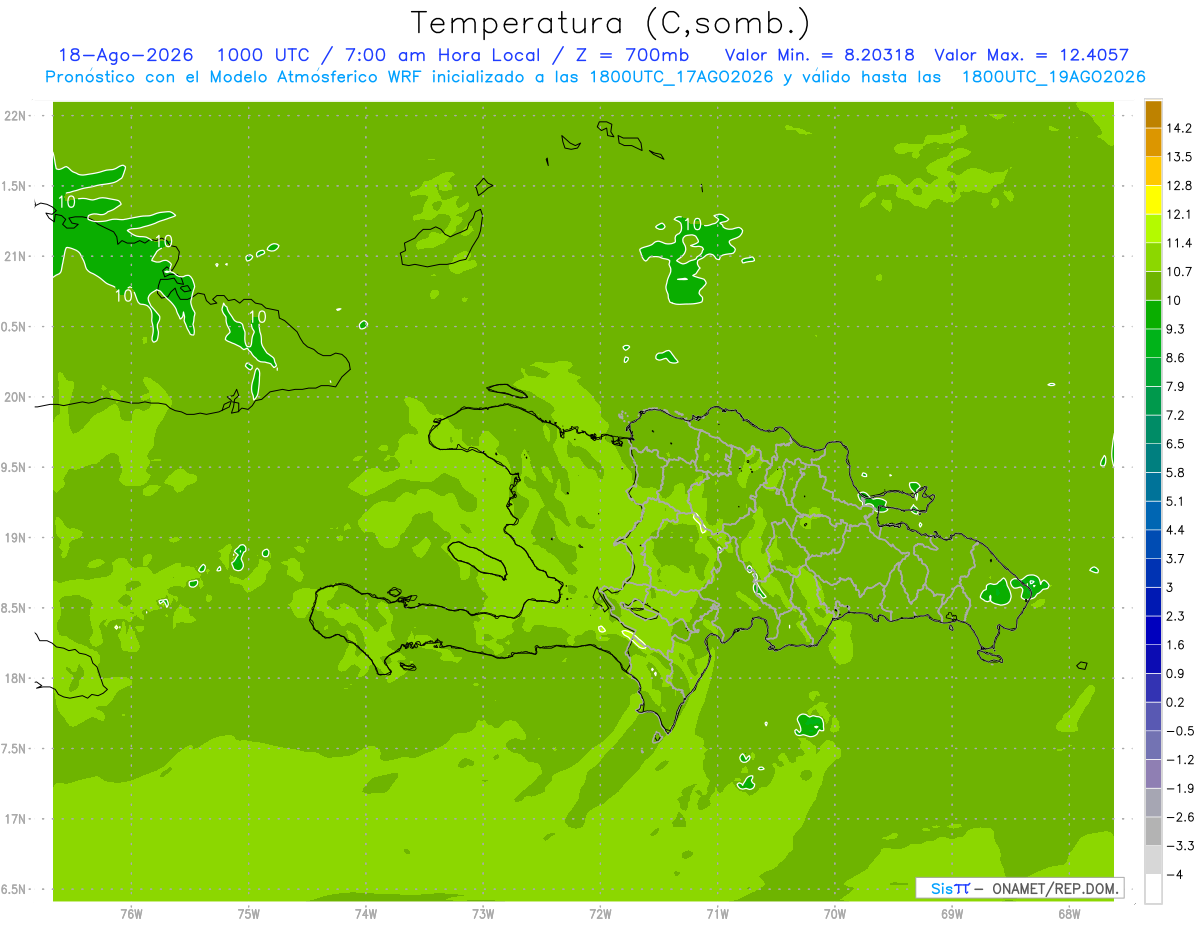Click the '72W' longitude label
The image size is (1200, 927).
click(x=600, y=913)
